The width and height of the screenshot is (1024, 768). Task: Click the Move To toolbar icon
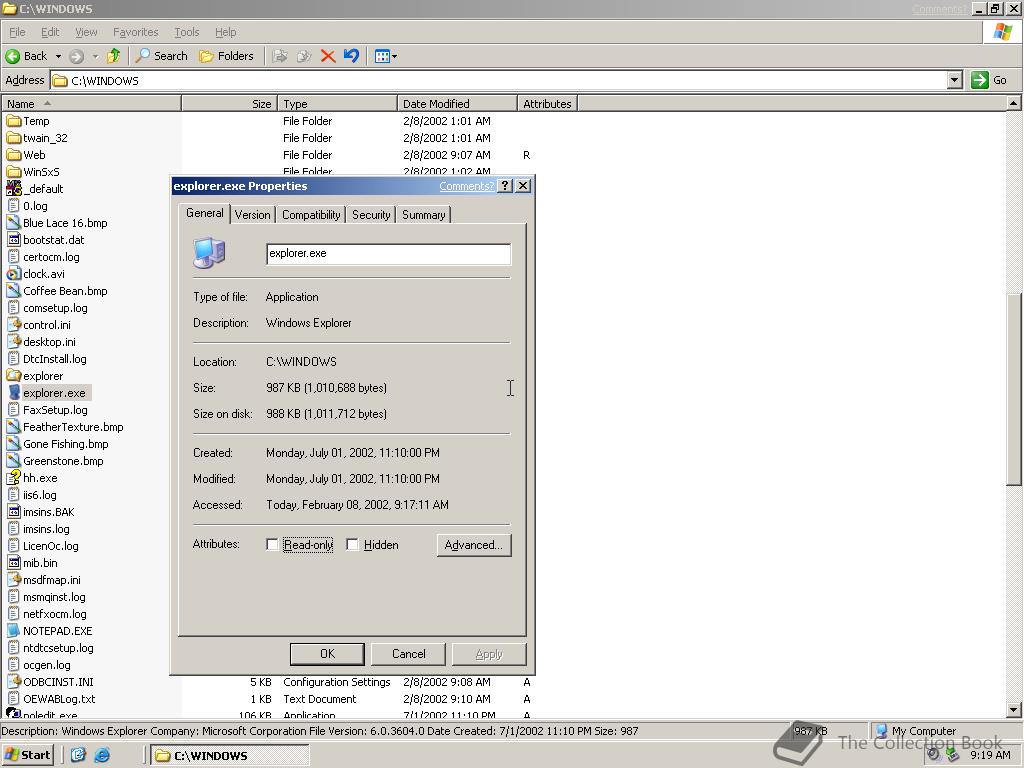tap(280, 56)
